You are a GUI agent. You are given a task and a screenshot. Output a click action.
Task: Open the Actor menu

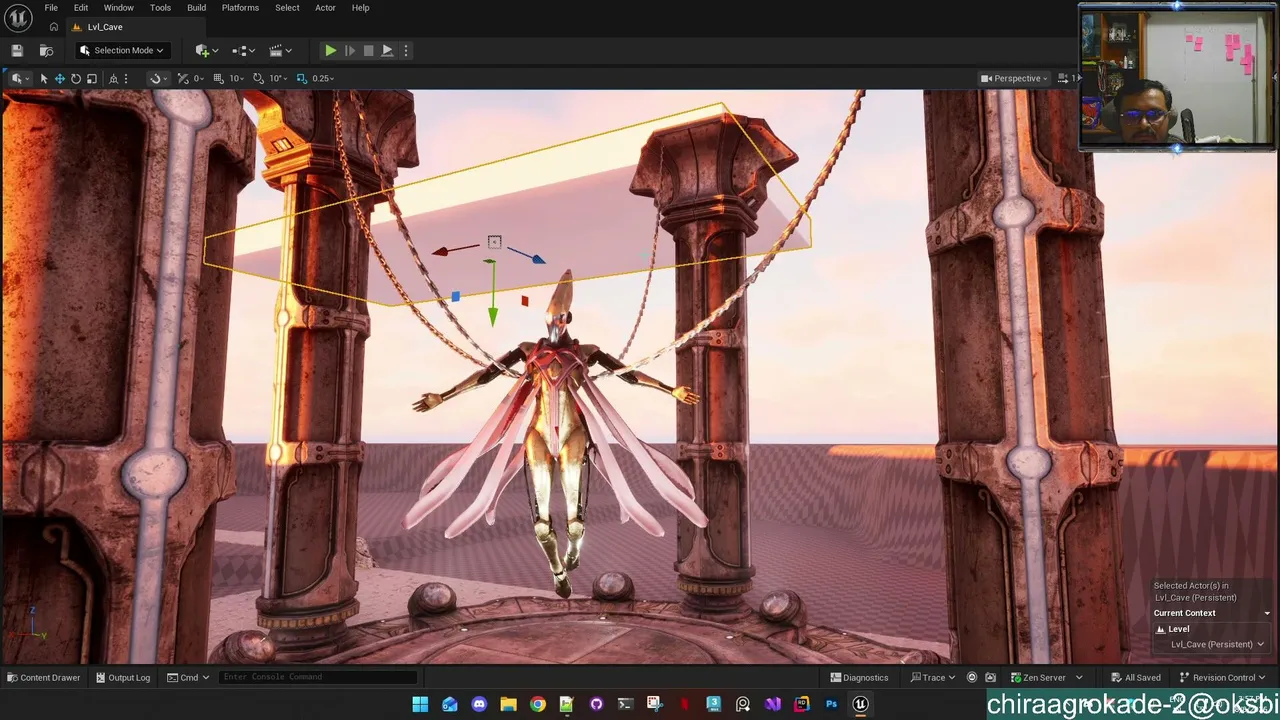325,8
